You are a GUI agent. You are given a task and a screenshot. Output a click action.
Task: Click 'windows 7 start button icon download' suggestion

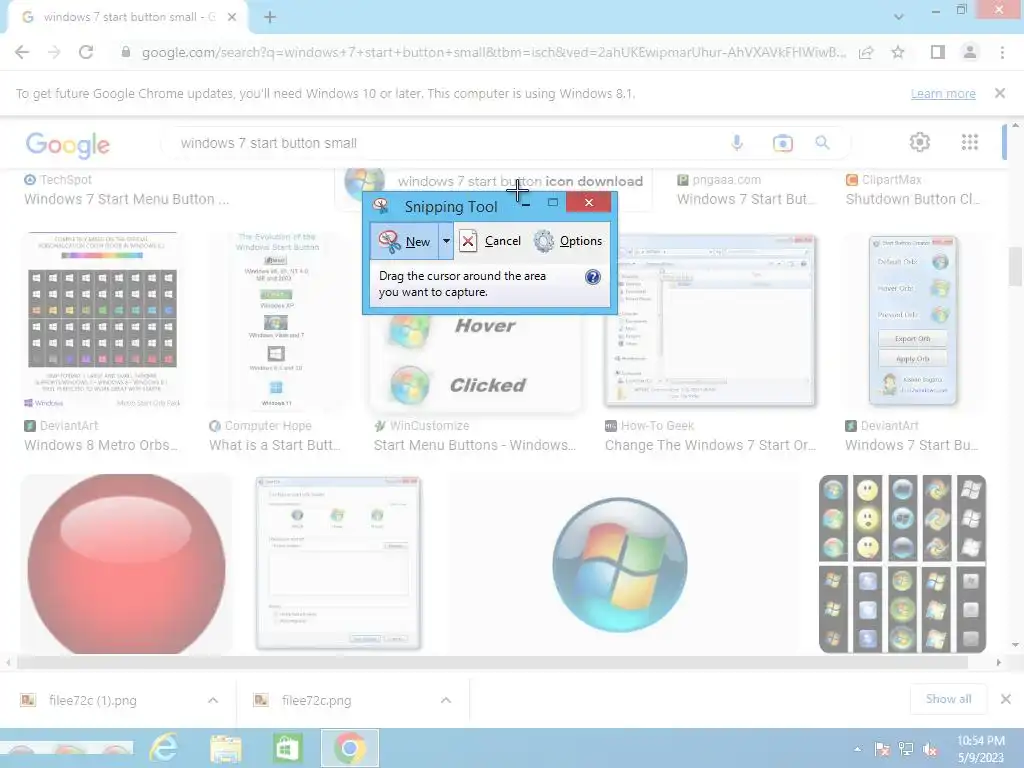(x=520, y=182)
